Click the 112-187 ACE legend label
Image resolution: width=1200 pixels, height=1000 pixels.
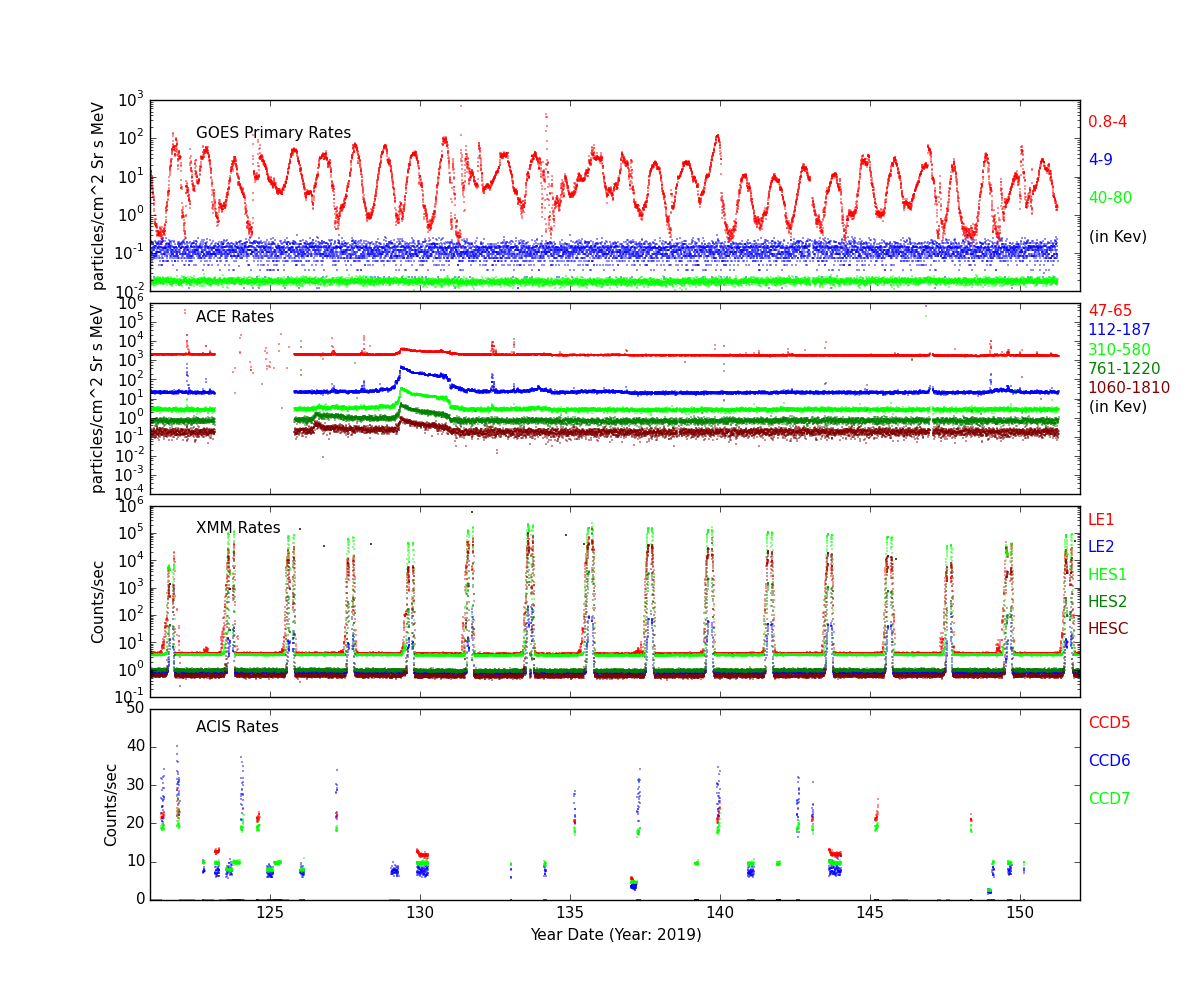point(1119,330)
